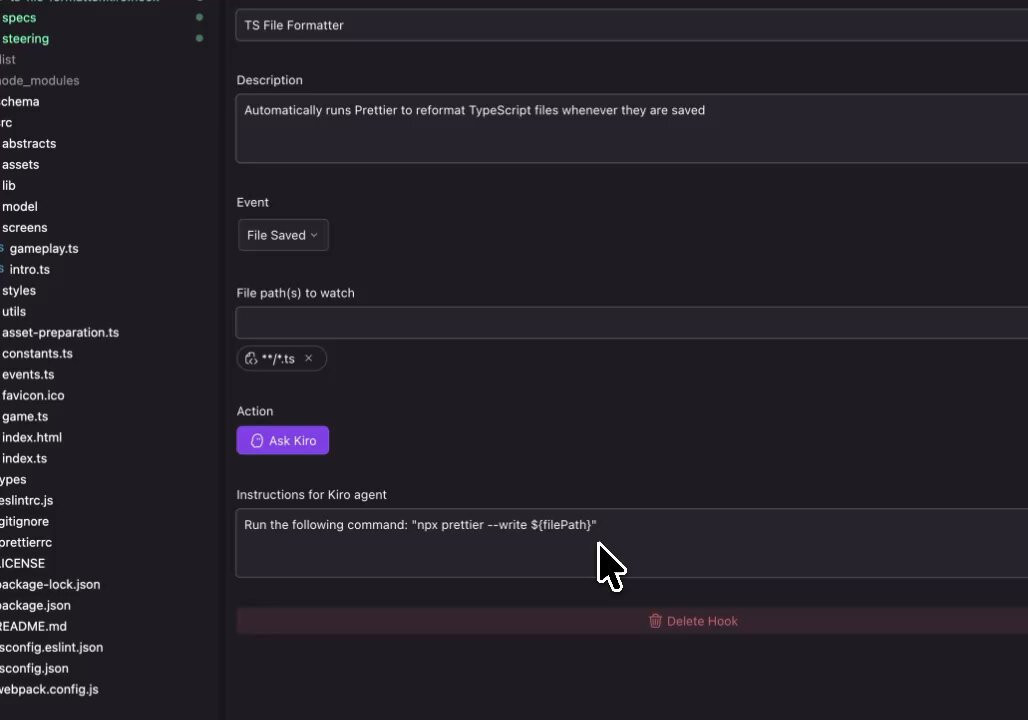The height and width of the screenshot is (720, 1028).
Task: Open the specs folder in the explorer
Action: tap(19, 18)
